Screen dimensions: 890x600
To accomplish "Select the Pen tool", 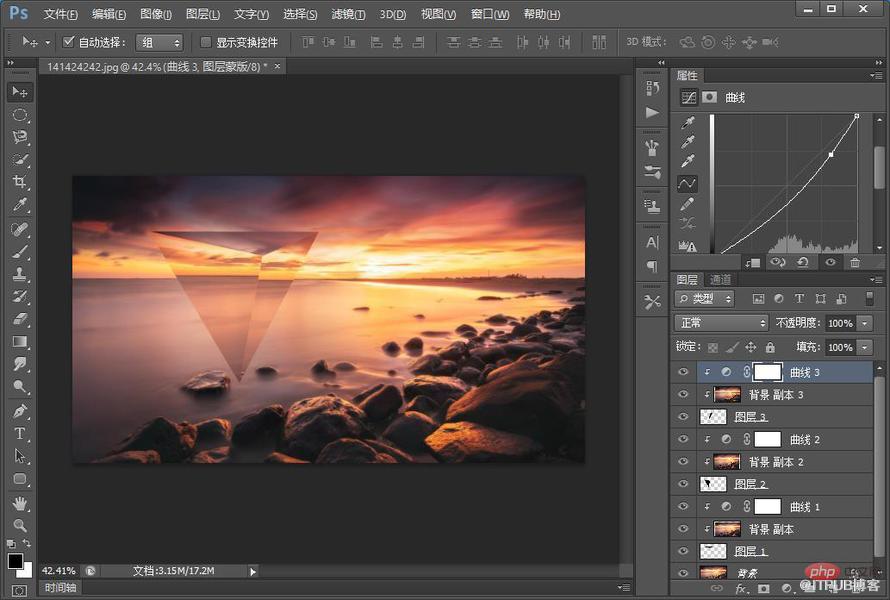I will (19, 411).
